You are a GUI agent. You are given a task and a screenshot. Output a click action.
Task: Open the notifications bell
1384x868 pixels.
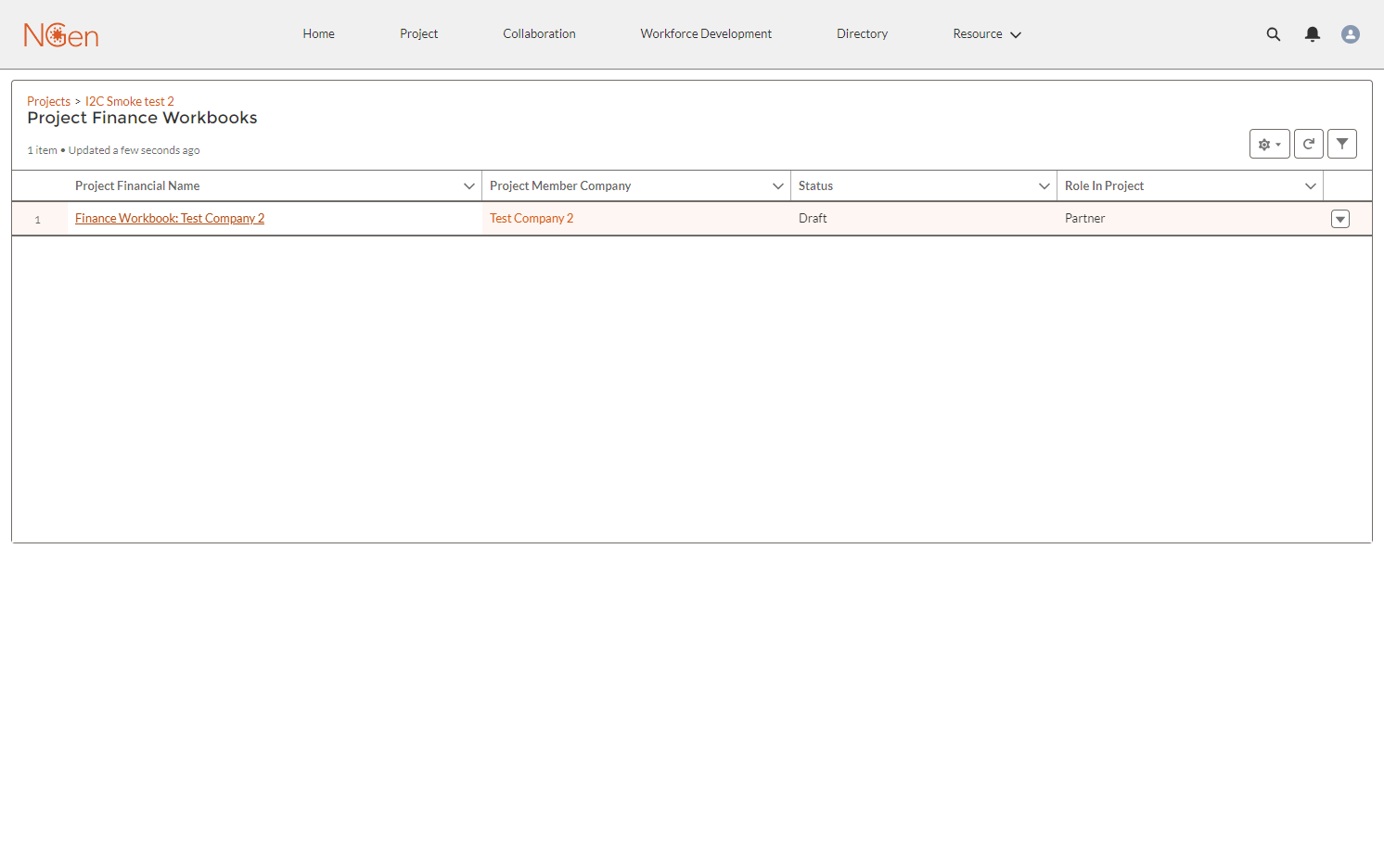click(1313, 34)
